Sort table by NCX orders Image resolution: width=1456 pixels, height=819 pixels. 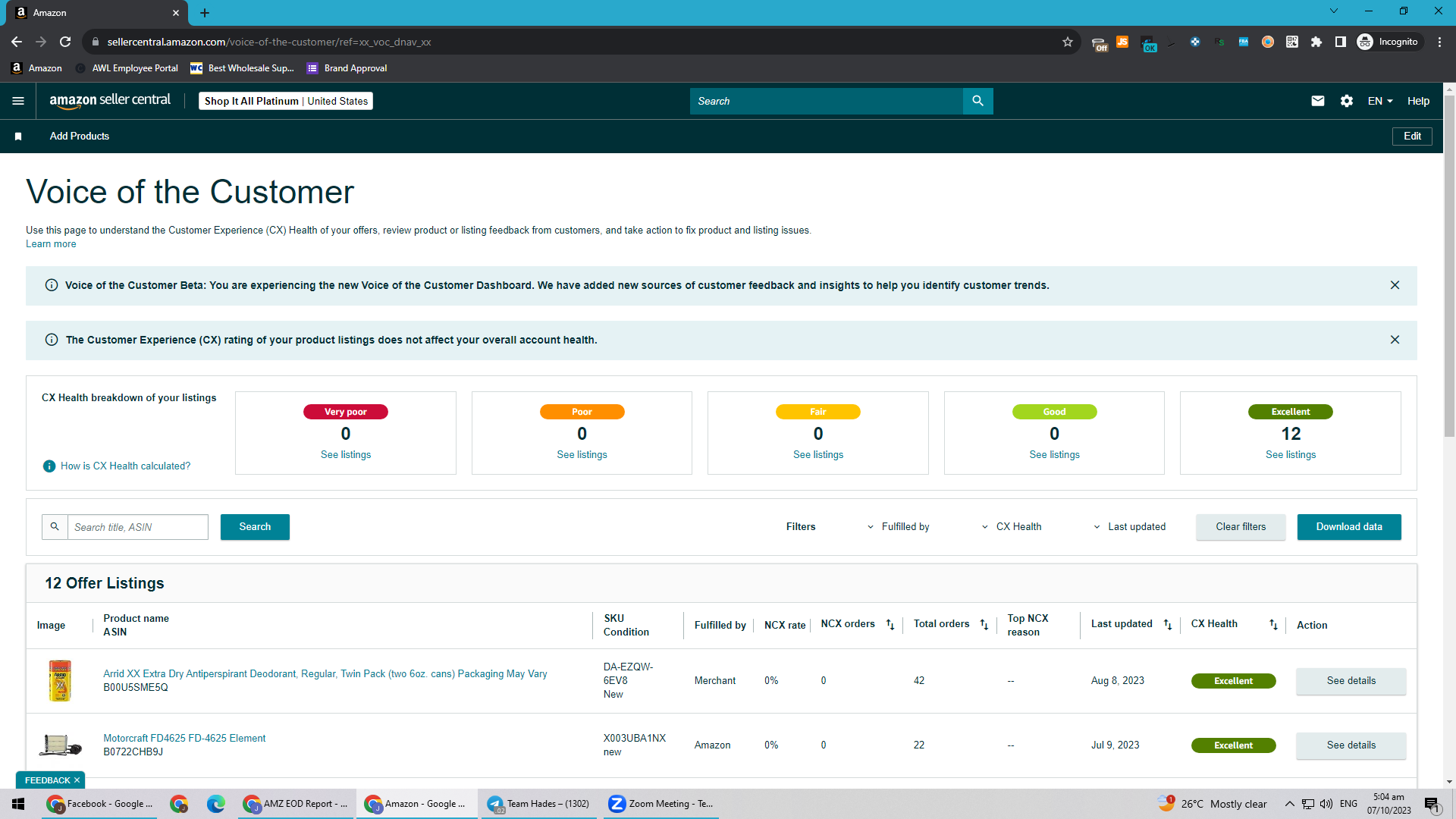(890, 625)
